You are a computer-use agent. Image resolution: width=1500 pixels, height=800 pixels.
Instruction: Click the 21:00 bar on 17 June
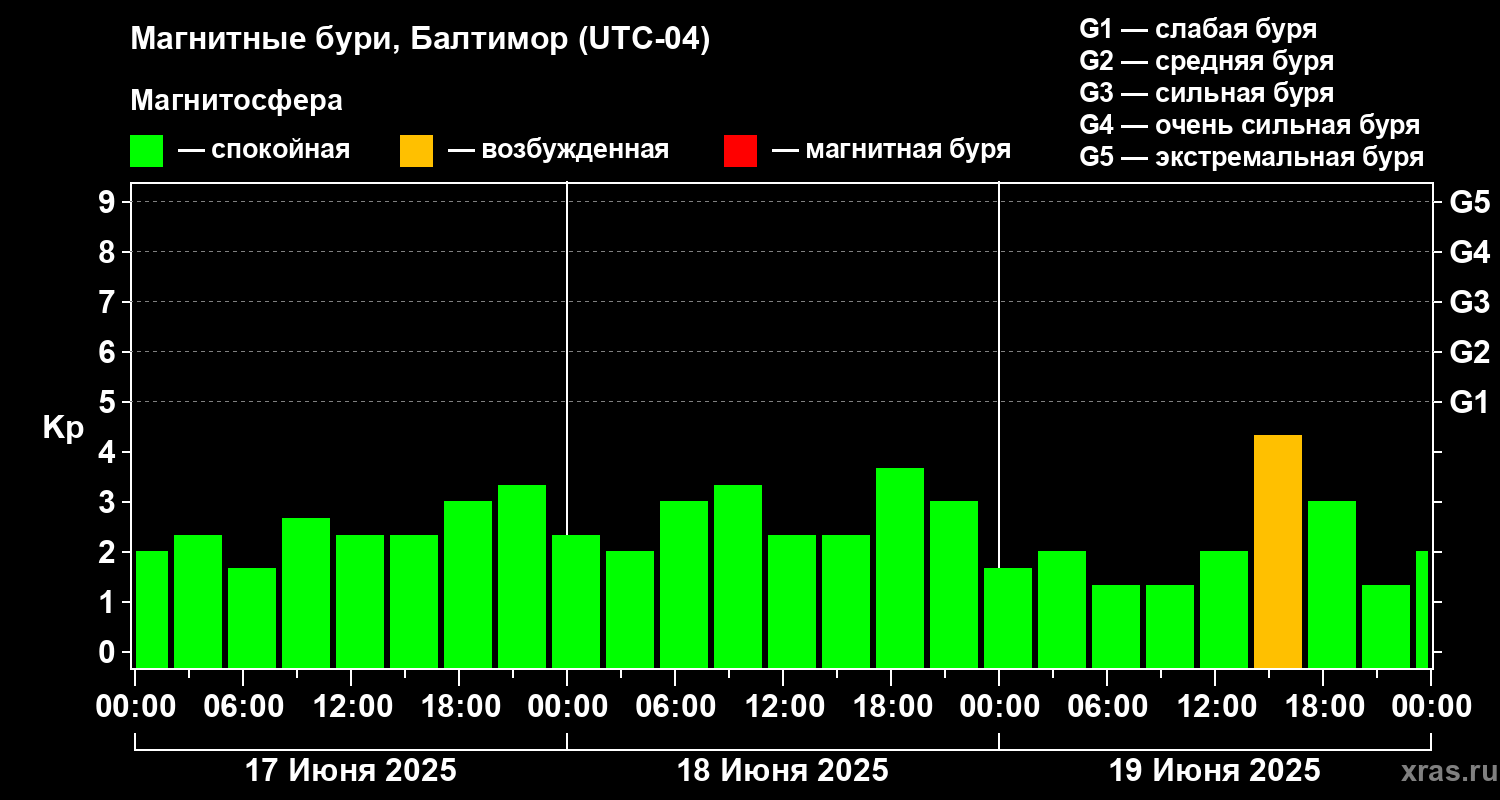[x=522, y=576]
